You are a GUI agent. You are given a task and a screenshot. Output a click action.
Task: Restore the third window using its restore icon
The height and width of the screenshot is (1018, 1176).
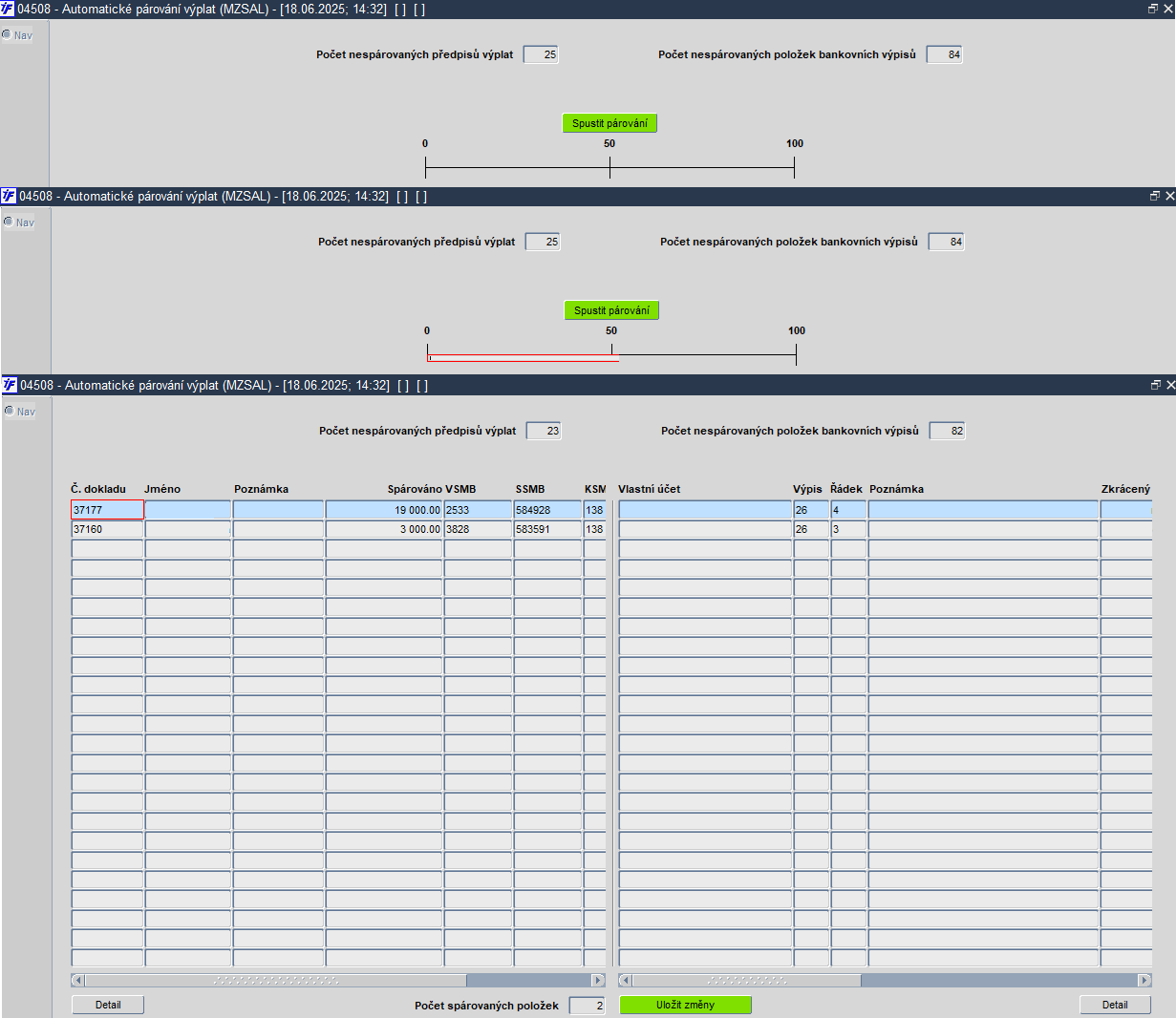point(1156,385)
